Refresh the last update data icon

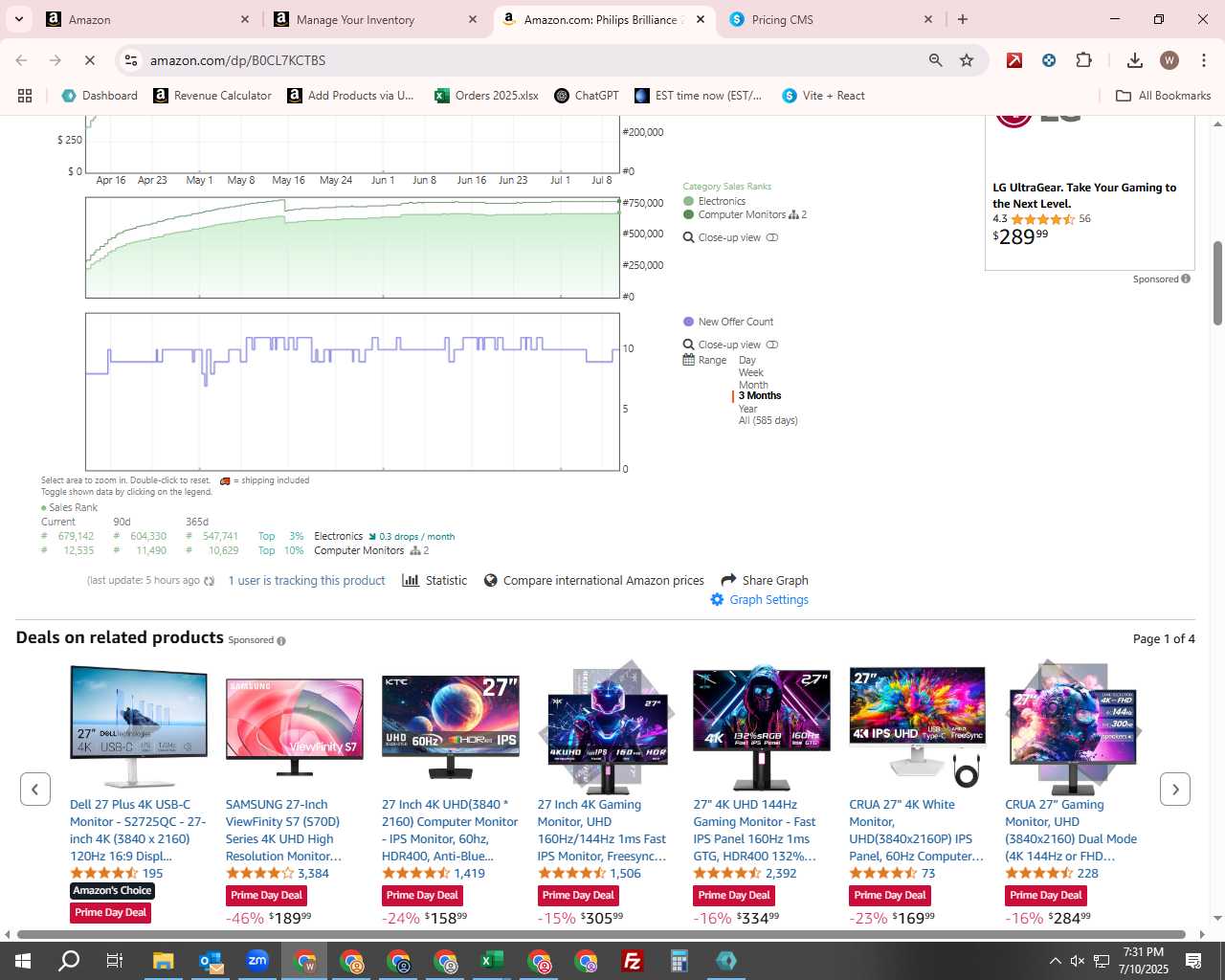210,581
